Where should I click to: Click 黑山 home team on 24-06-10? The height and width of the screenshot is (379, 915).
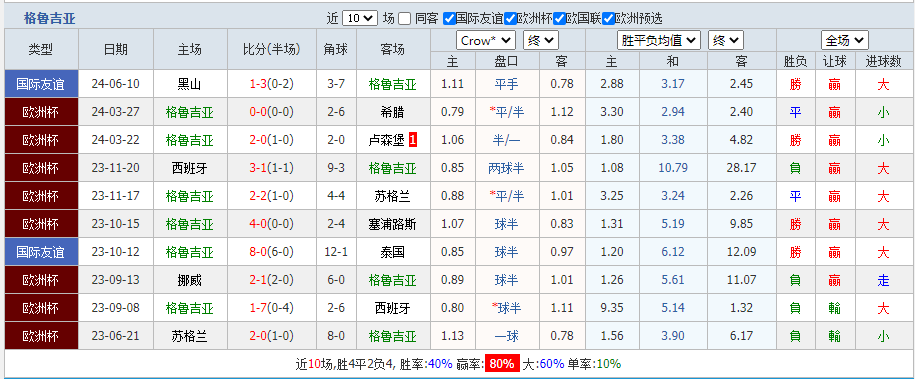coord(190,84)
